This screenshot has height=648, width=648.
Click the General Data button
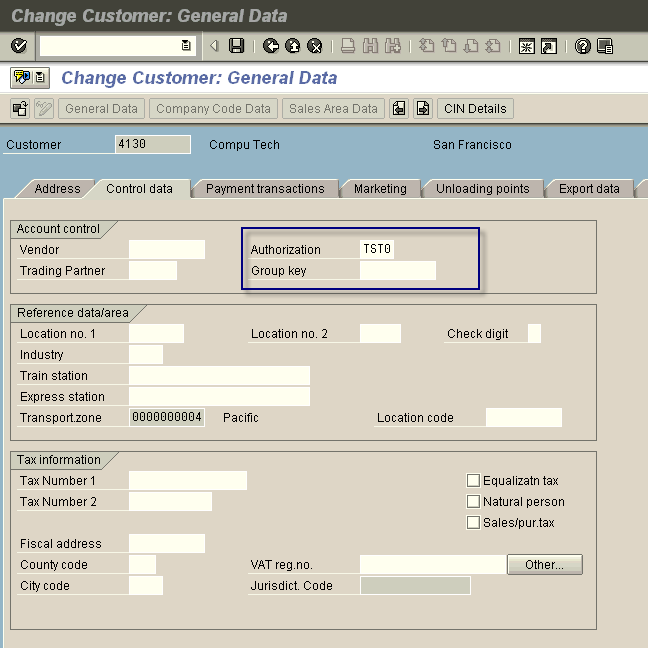point(101,109)
